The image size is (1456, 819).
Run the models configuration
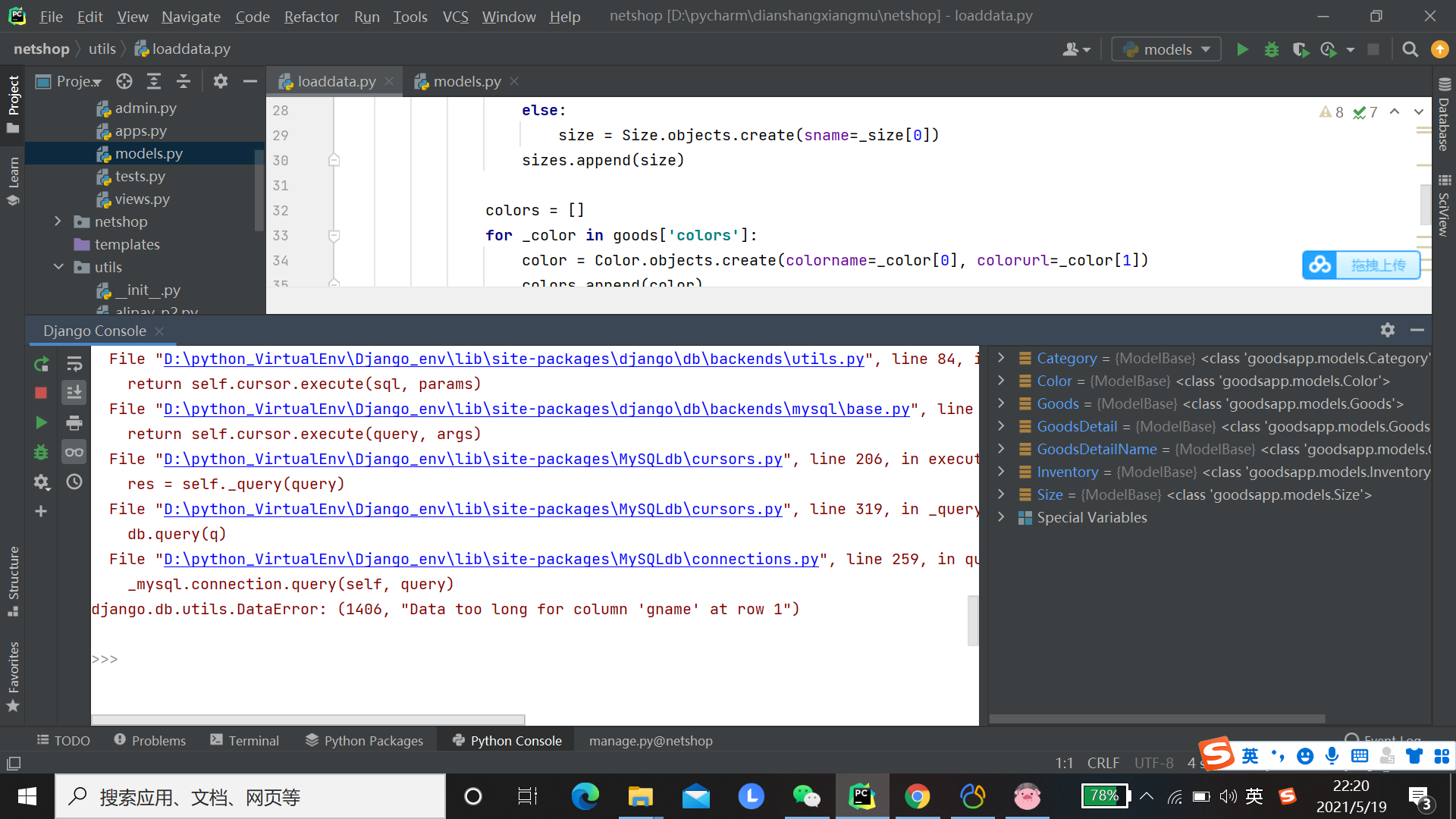pos(1242,49)
